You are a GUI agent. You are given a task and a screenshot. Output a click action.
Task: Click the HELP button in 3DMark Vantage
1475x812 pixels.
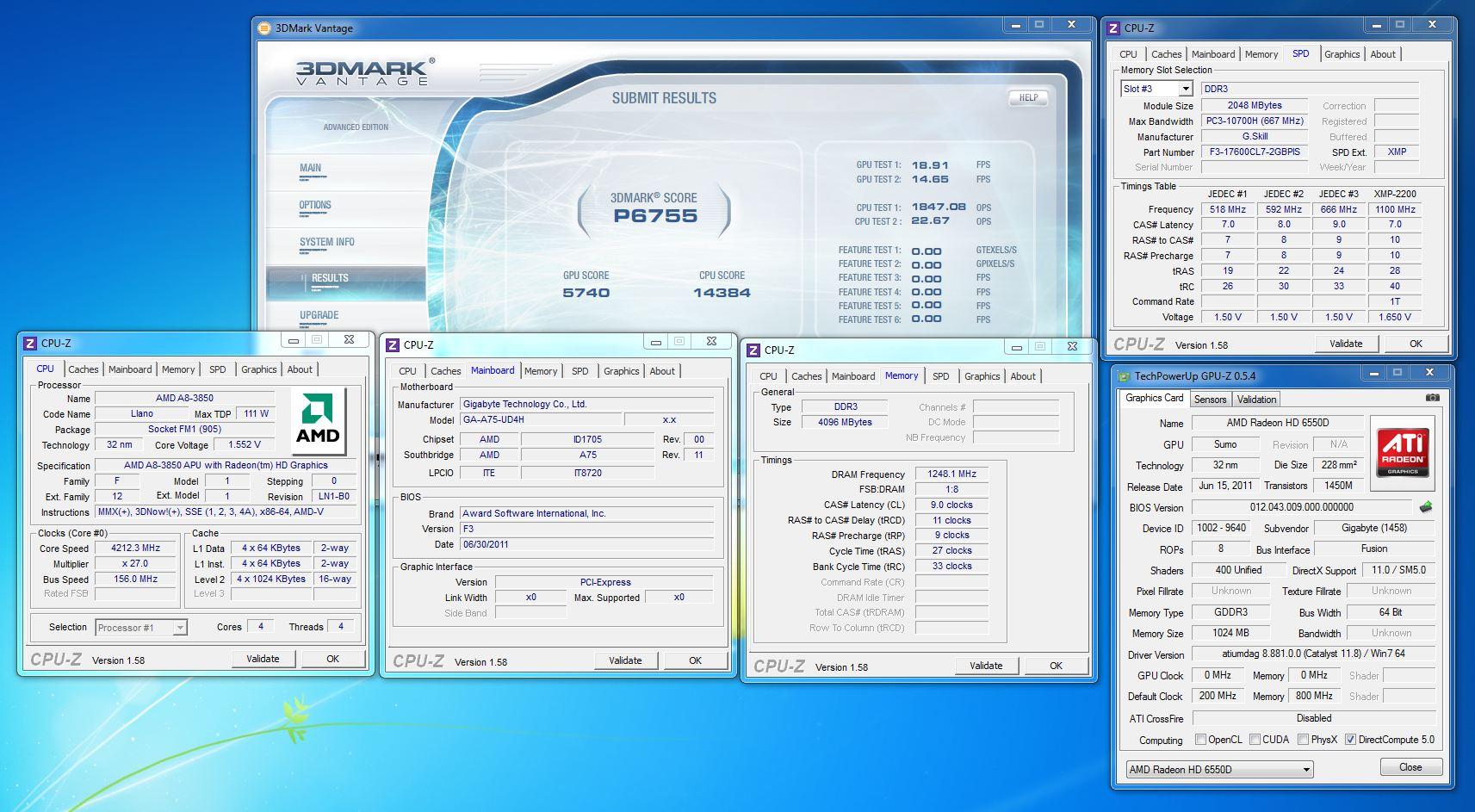point(1028,97)
